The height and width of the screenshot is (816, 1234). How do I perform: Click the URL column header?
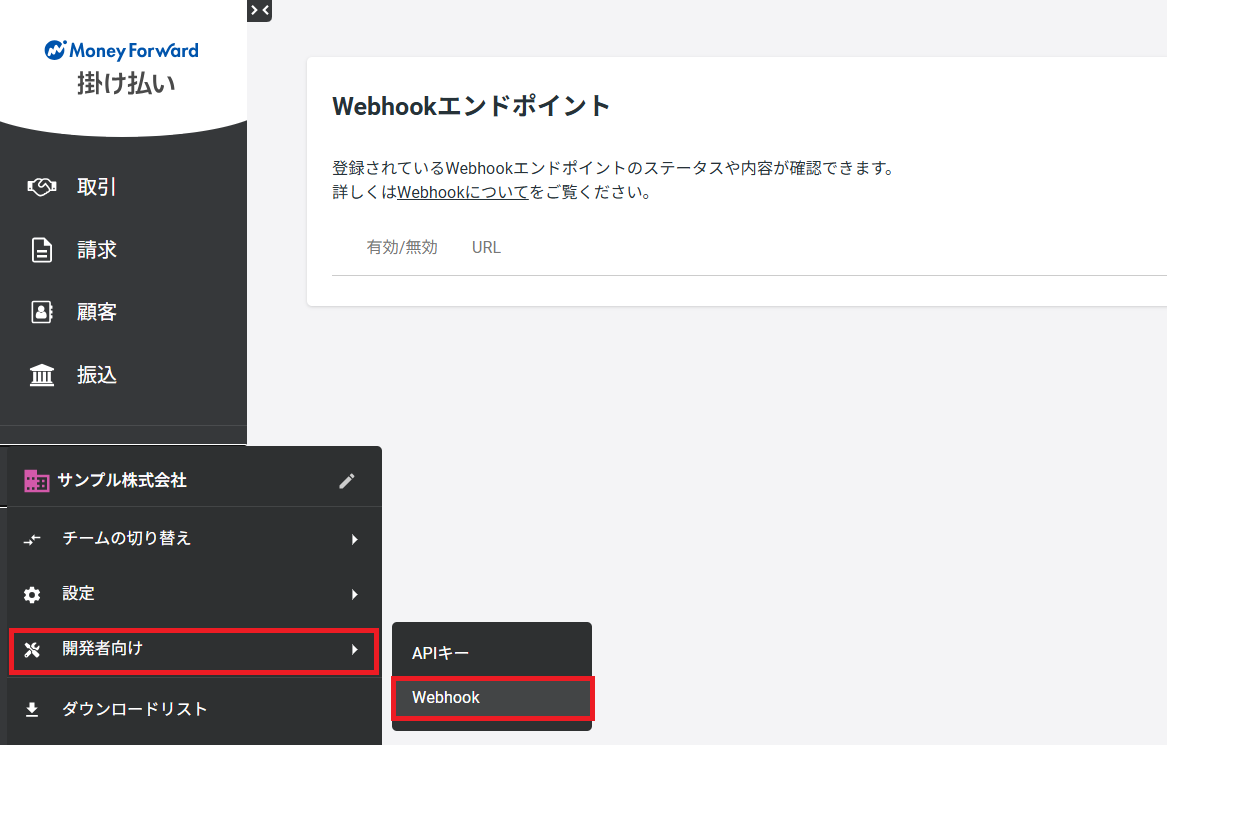[x=486, y=247]
